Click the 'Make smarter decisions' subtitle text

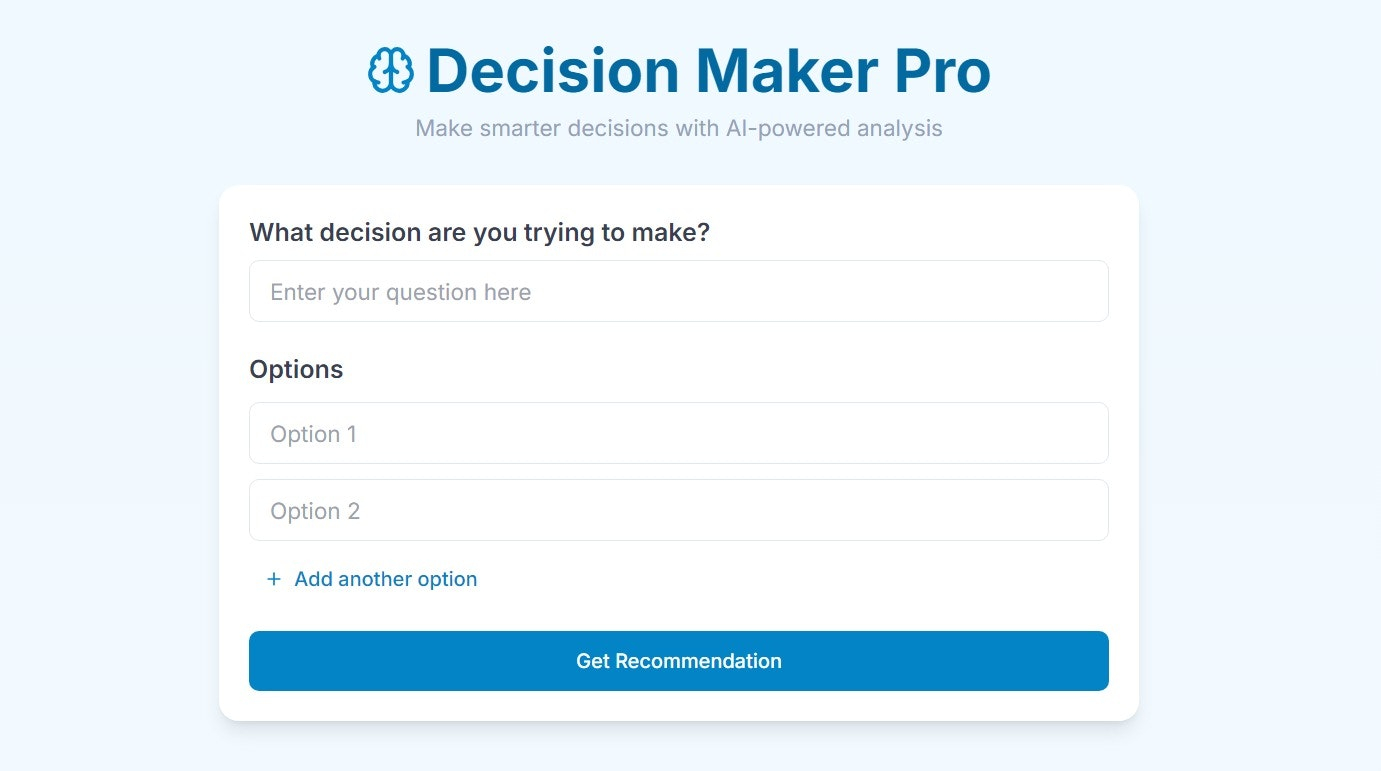coord(679,128)
